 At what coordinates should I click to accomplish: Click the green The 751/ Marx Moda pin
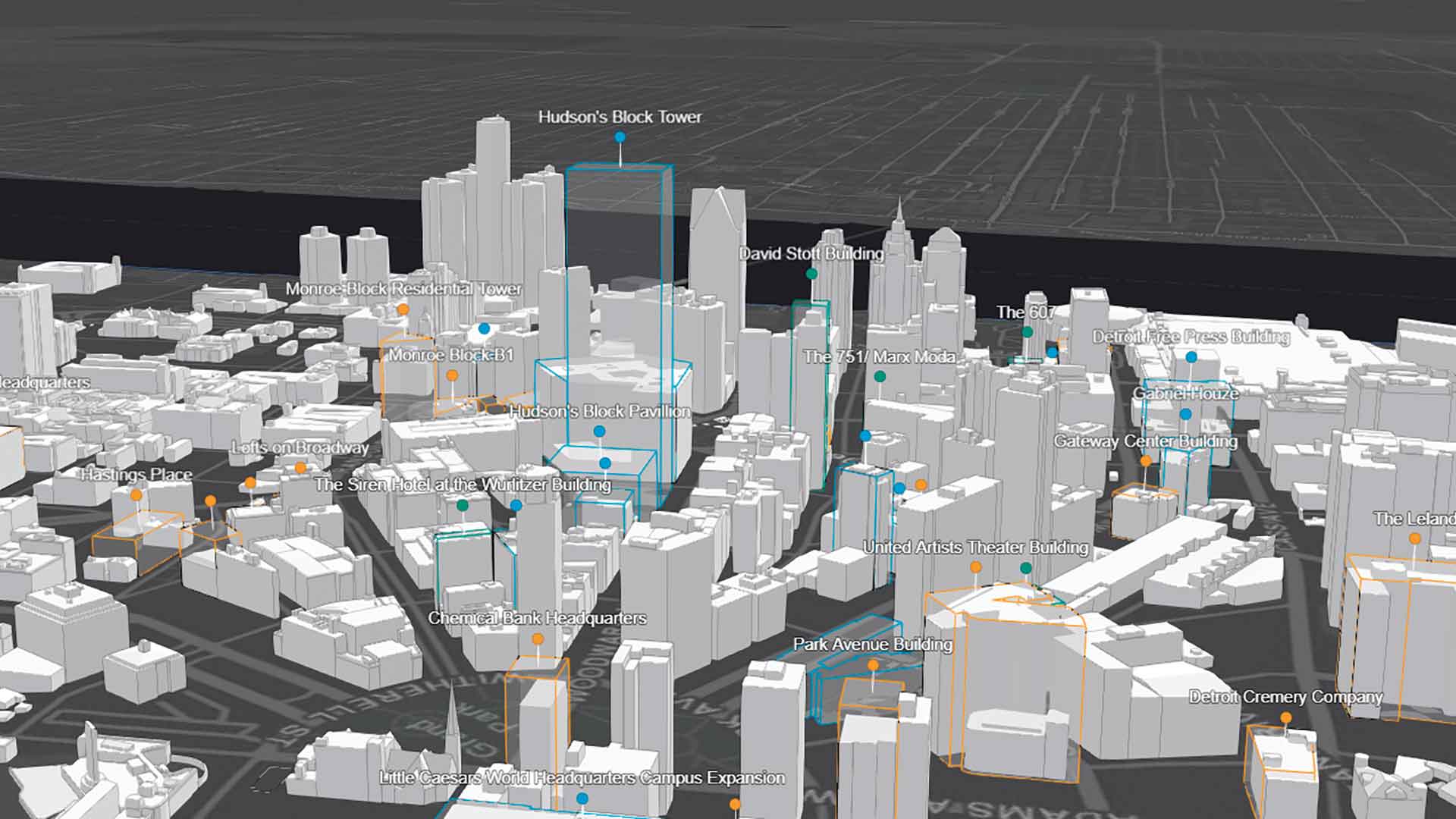(880, 377)
